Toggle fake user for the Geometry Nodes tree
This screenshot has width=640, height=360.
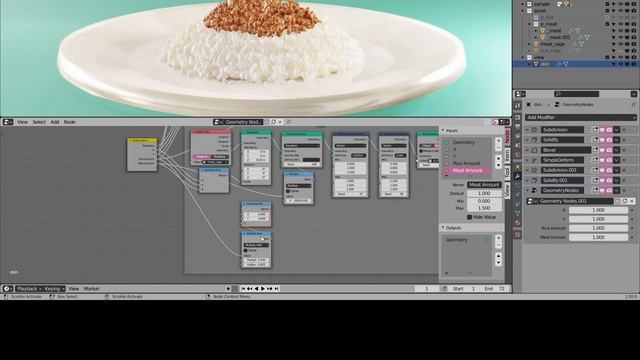tap(267, 122)
